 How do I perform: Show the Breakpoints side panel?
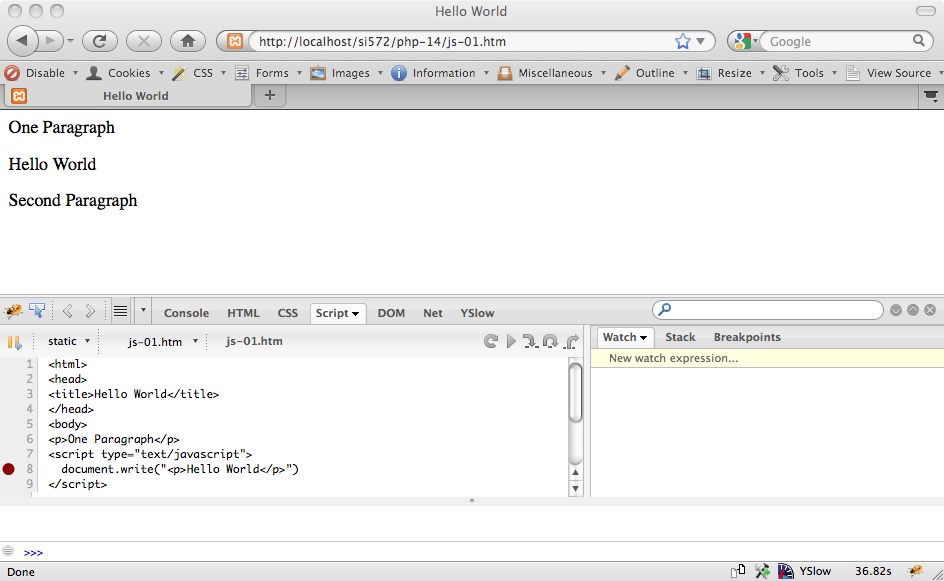coord(747,337)
